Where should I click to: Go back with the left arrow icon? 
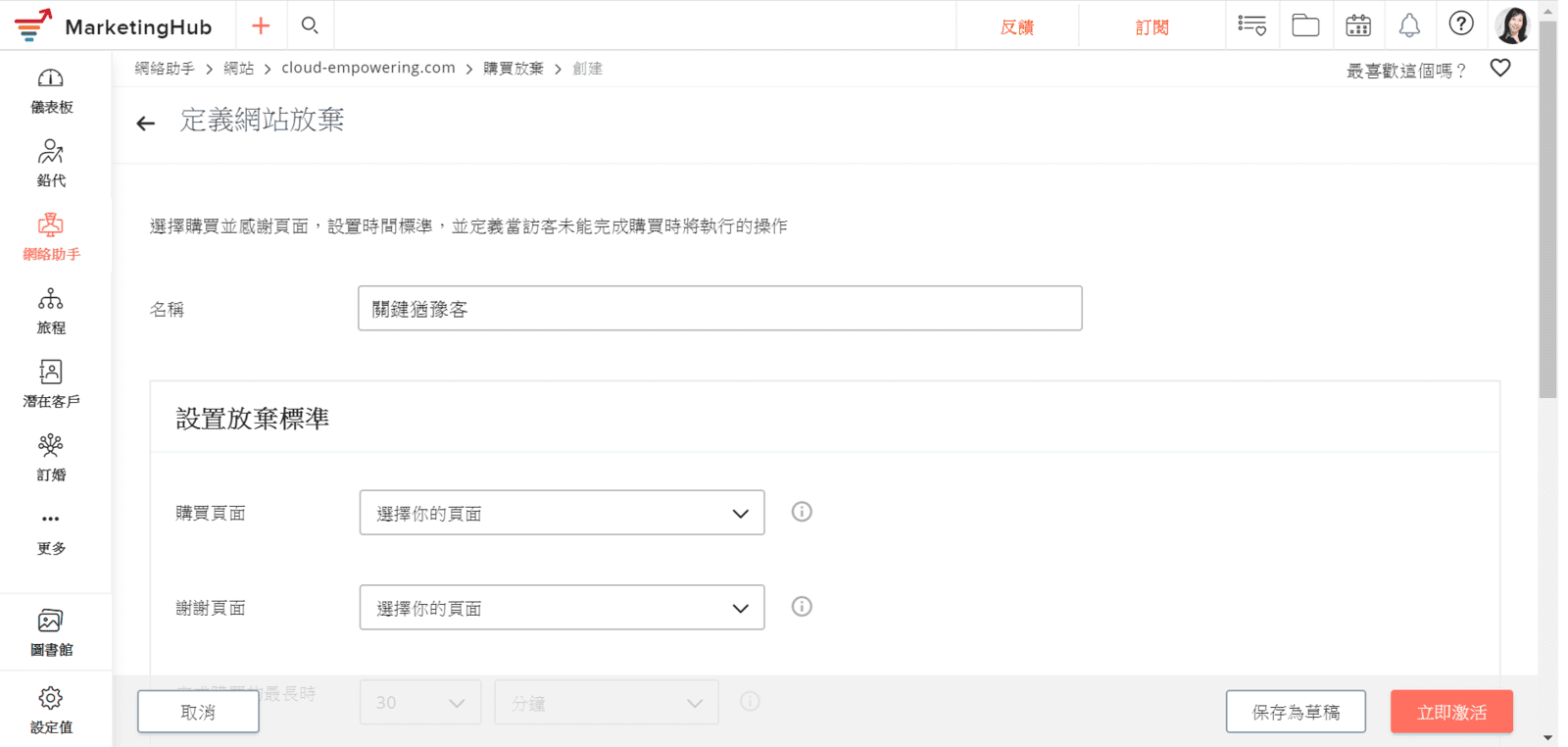click(x=146, y=124)
